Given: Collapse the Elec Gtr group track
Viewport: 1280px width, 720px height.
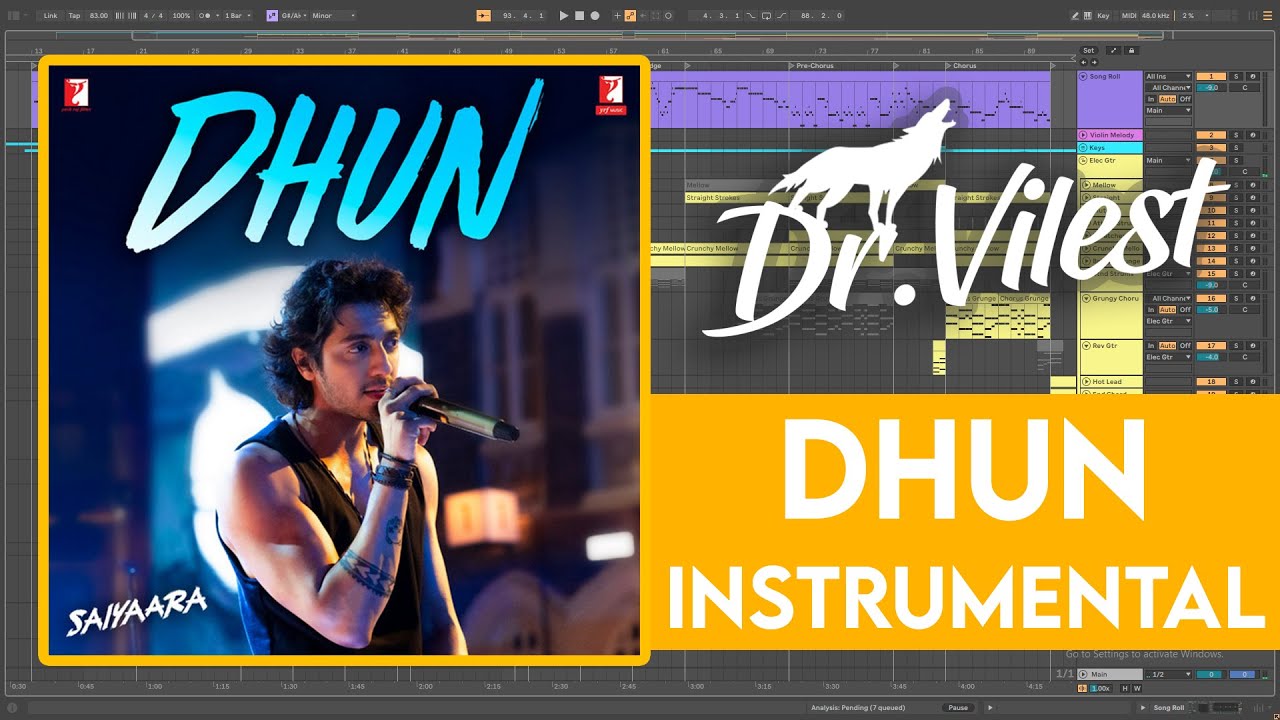Looking at the screenshot, I should coord(1083,160).
